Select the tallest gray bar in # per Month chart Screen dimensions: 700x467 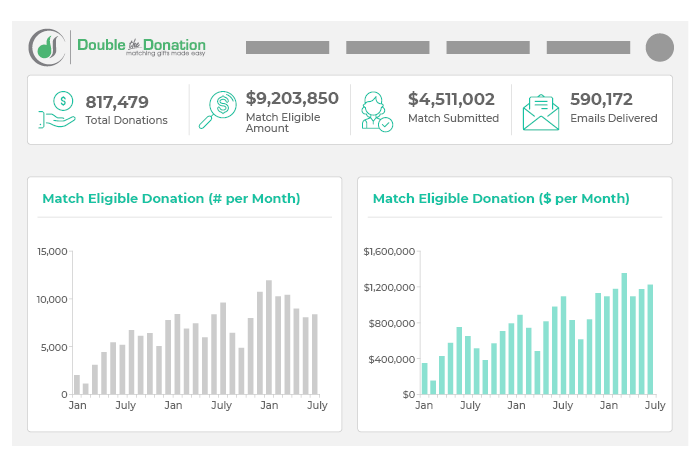269,338
